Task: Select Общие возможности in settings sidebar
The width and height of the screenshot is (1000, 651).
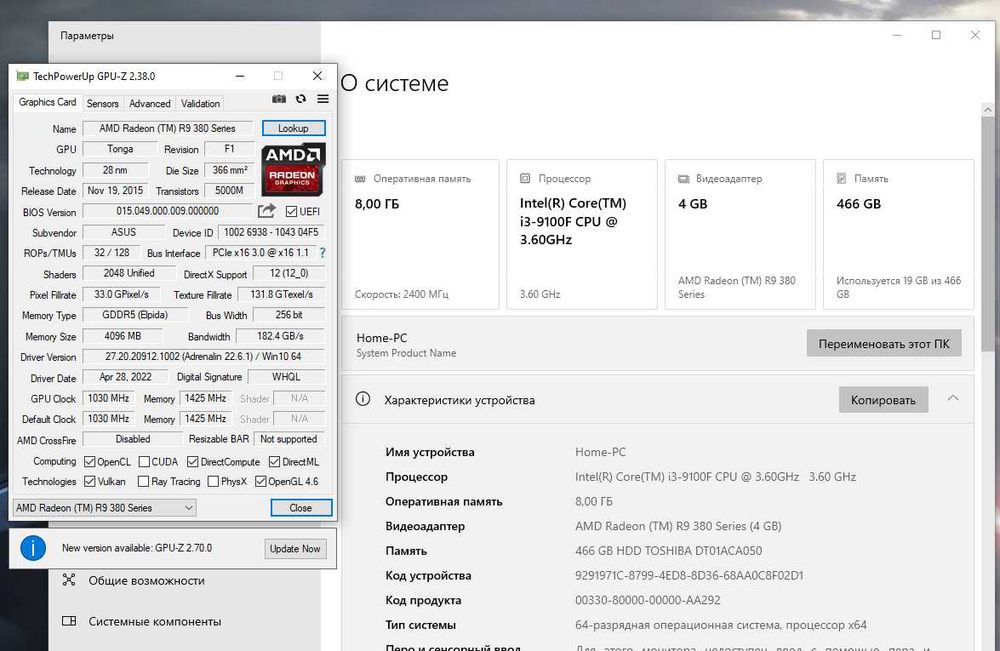Action: point(147,580)
